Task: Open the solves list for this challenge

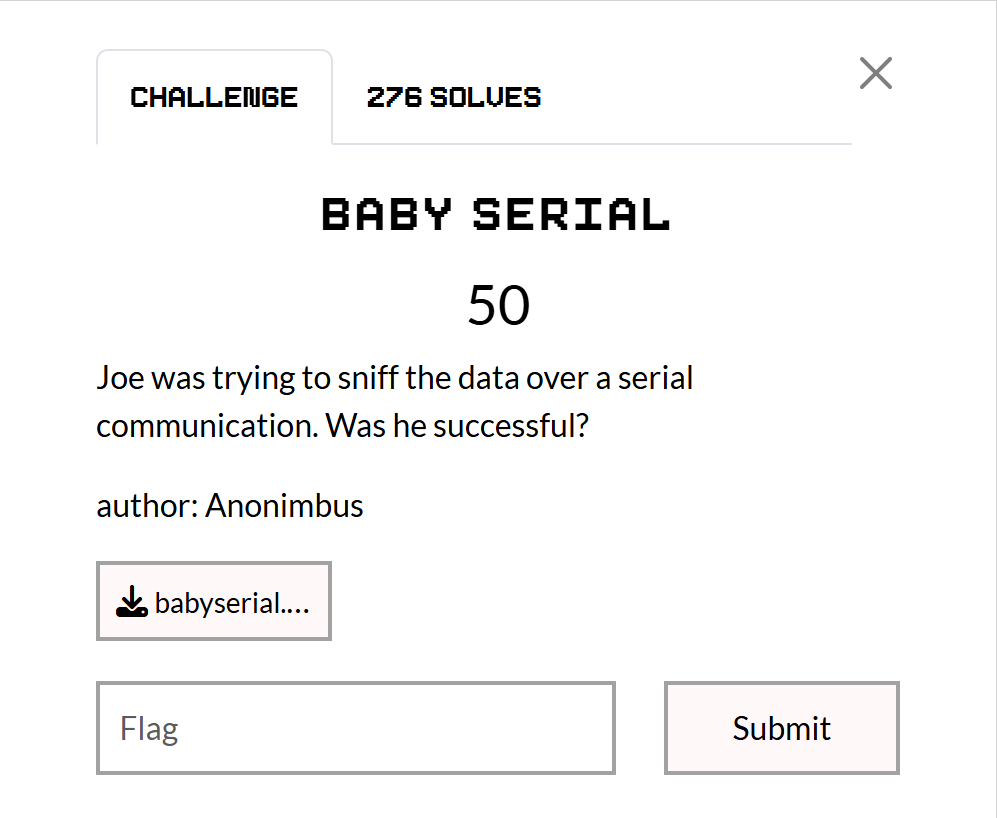Action: click(x=454, y=96)
